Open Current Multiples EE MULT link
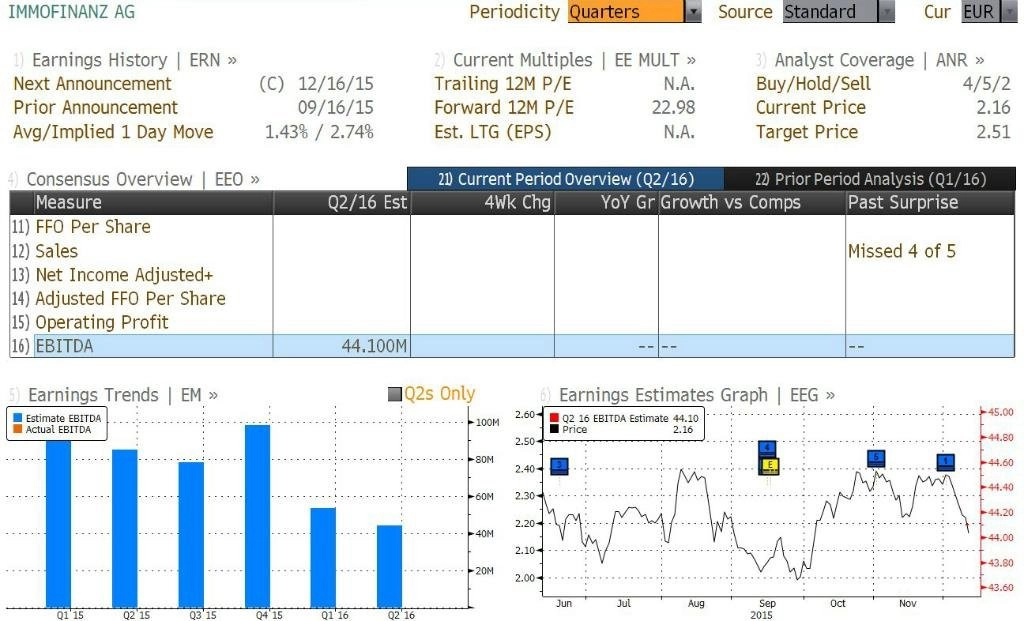Screen dimensions: 1024x621 coord(574,60)
